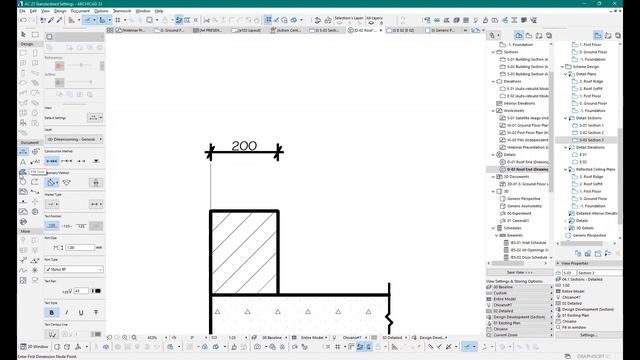Open the Publisher Sets icon in Navigator

click(549, 36)
